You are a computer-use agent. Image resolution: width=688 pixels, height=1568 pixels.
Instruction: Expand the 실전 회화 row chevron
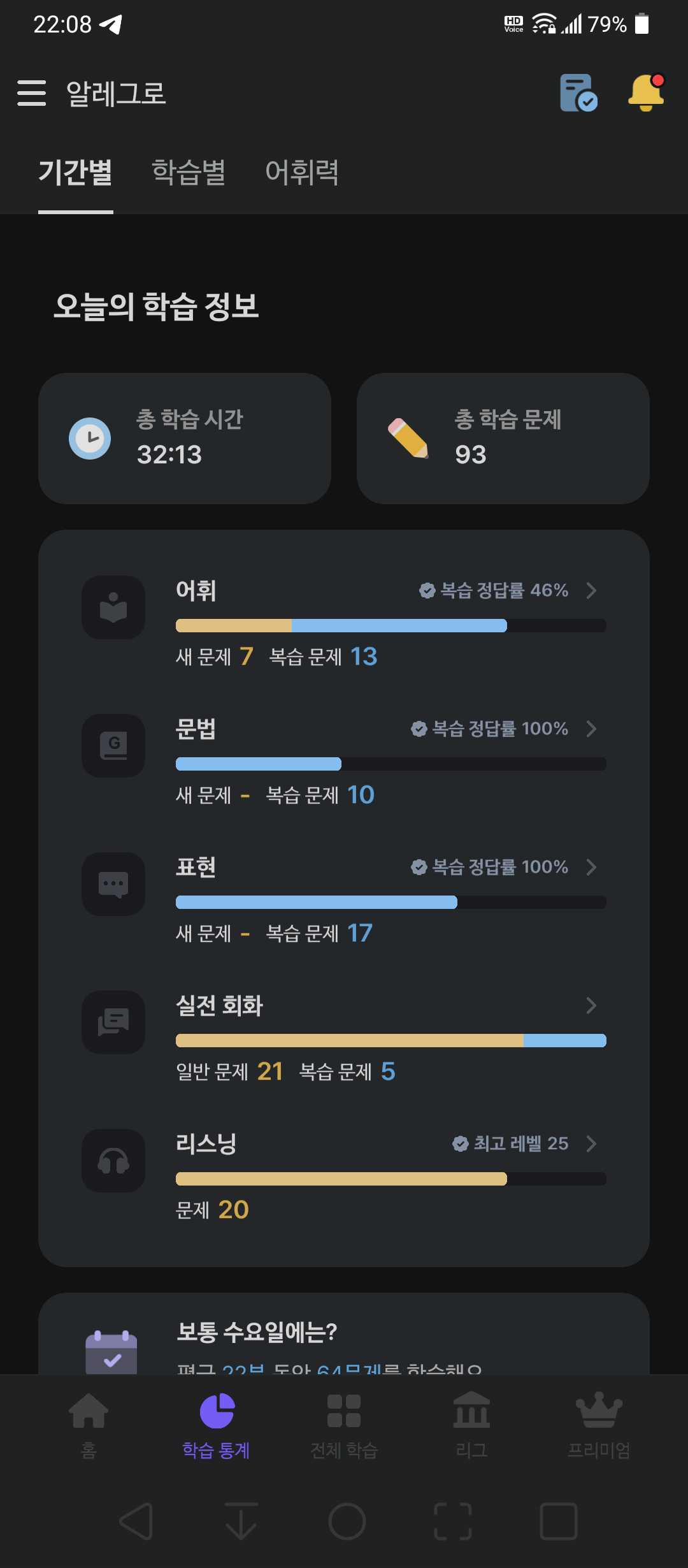click(x=591, y=1005)
